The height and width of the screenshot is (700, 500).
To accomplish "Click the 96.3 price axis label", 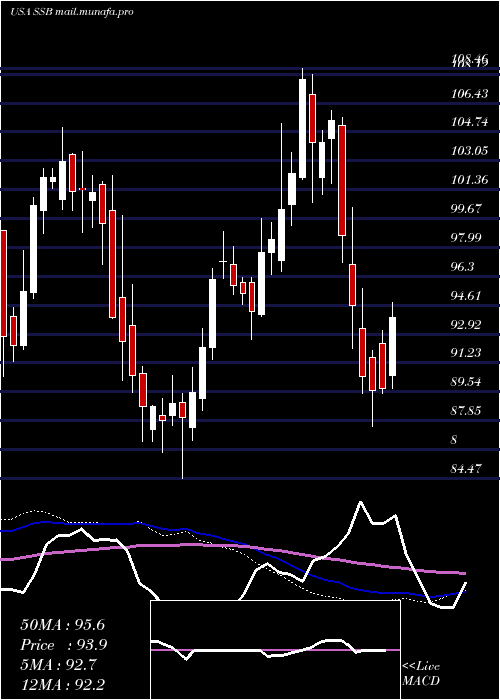I will (x=463, y=267).
